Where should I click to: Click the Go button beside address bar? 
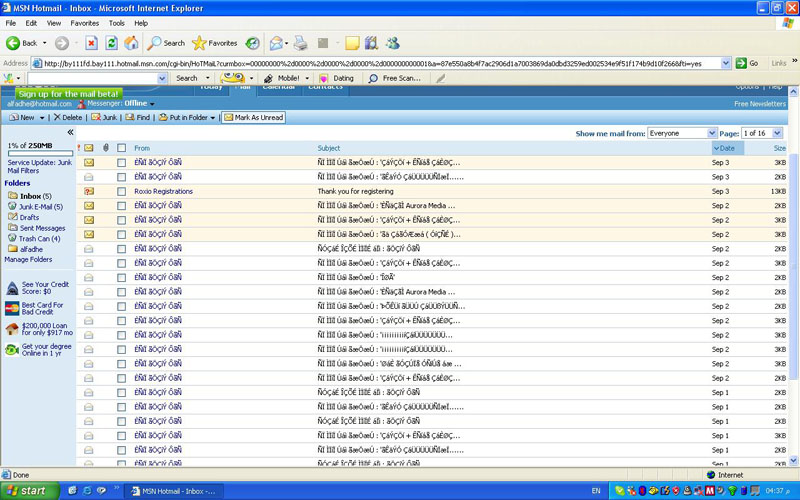[747, 63]
